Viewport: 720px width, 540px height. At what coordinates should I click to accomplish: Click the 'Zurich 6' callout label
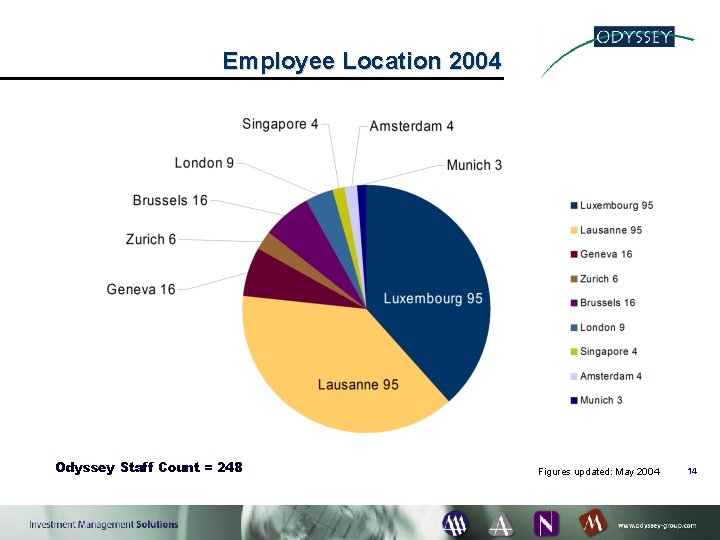coord(151,239)
